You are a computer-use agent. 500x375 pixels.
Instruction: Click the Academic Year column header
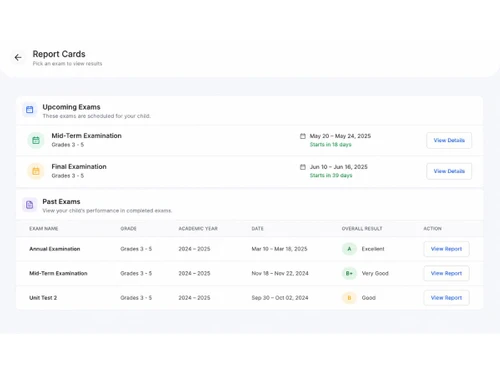coord(198,229)
